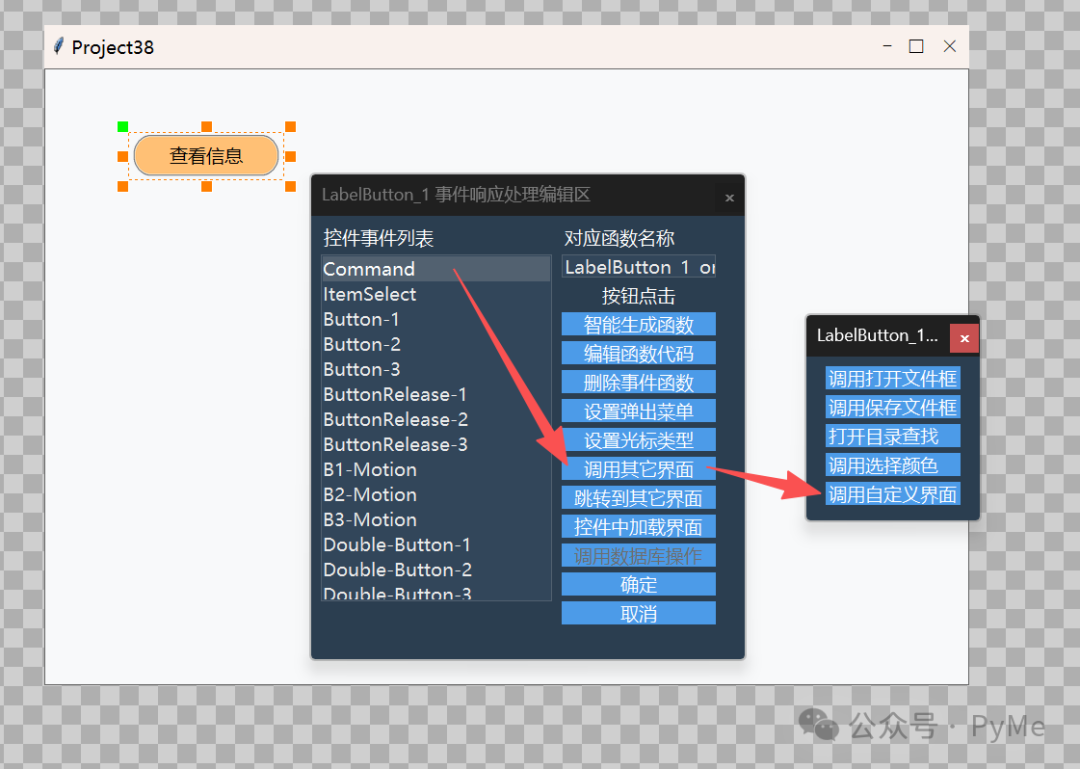
Task: Click 智能生成函数 button
Action: click(x=638, y=324)
